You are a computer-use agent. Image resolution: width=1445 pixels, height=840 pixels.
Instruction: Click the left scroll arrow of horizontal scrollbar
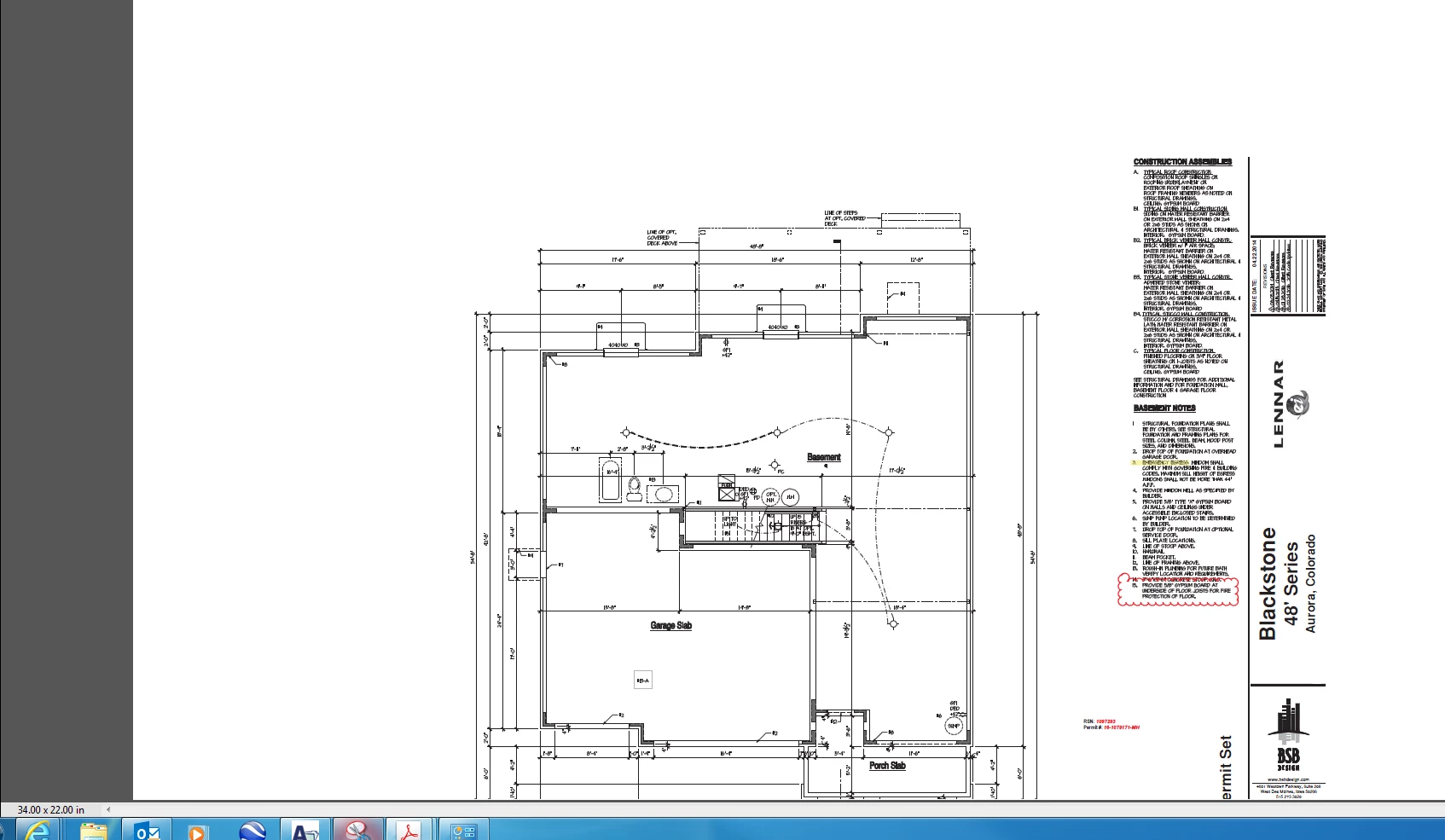point(107,809)
